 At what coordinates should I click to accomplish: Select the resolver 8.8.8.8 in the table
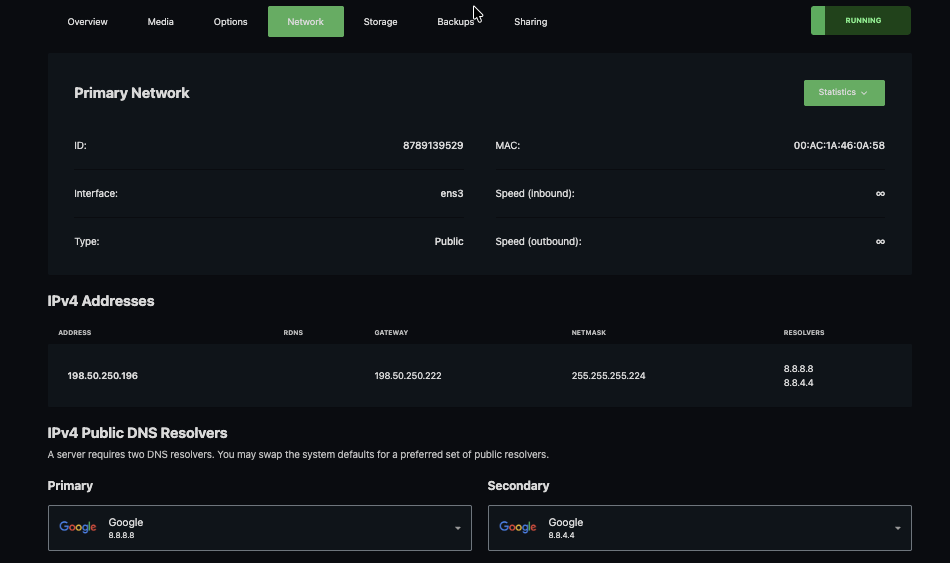pos(798,368)
